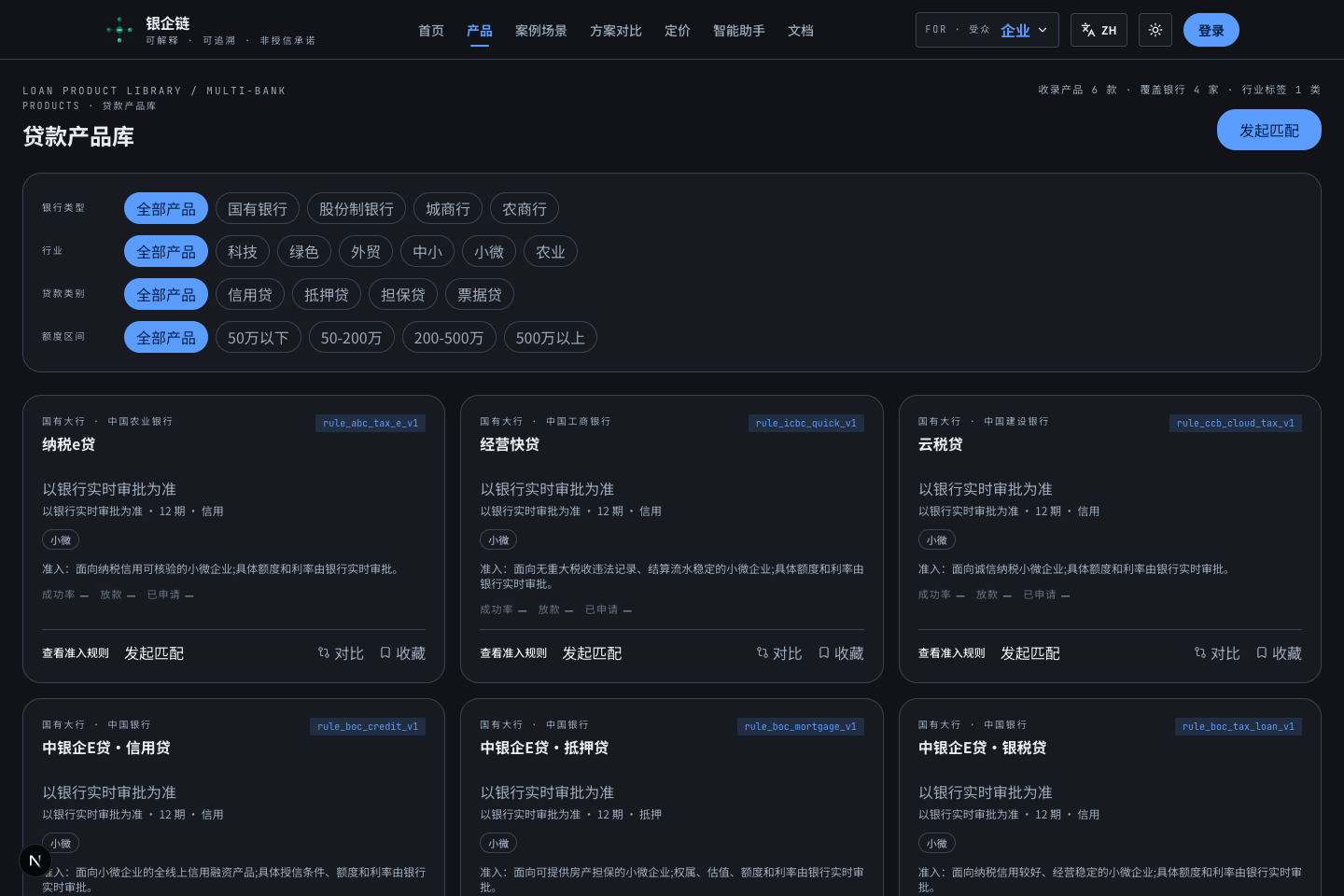Click 对比 compare on the 纳税e贷 card
This screenshot has height=896, width=1344.
pyautogui.click(x=341, y=653)
